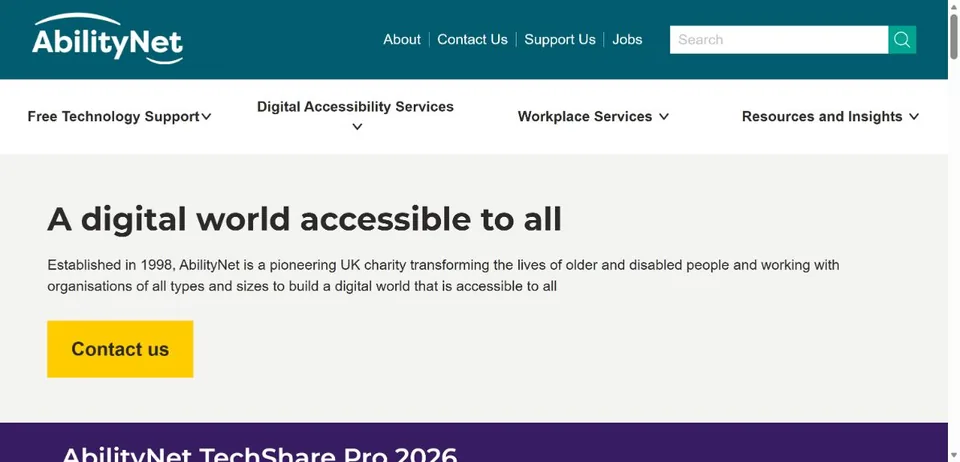Image resolution: width=960 pixels, height=462 pixels.
Task: Expand chevron next to Workplace Services
Action: click(x=664, y=116)
